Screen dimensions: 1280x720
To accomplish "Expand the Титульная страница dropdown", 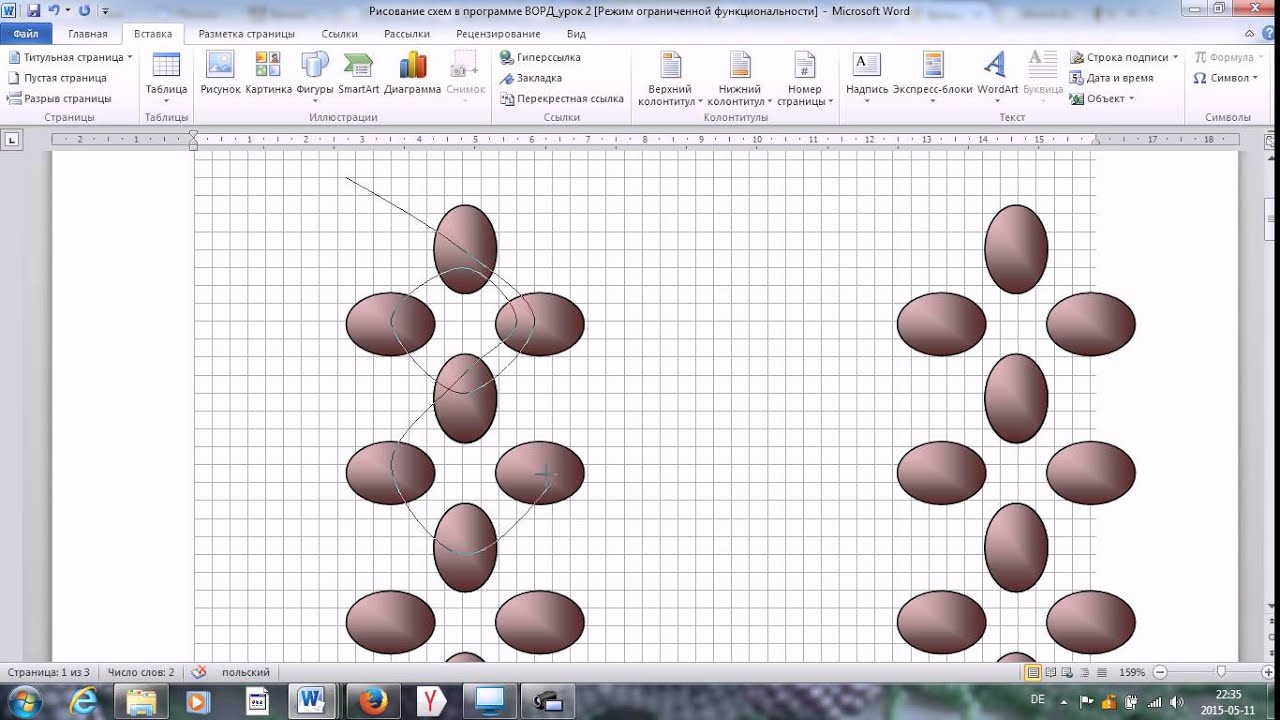I will (130, 57).
